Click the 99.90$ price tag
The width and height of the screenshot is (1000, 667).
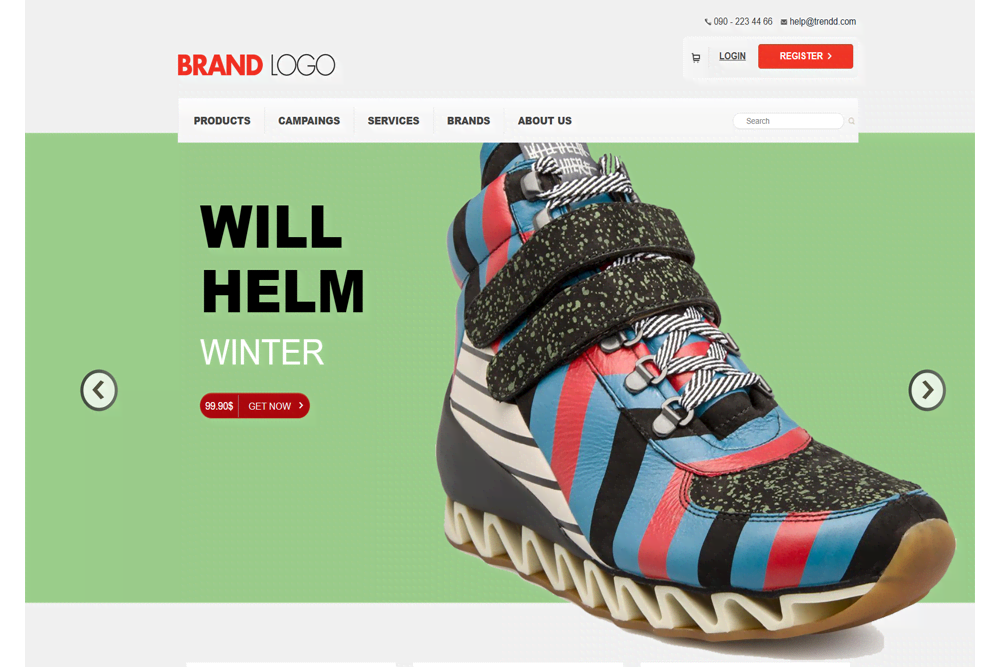point(219,406)
